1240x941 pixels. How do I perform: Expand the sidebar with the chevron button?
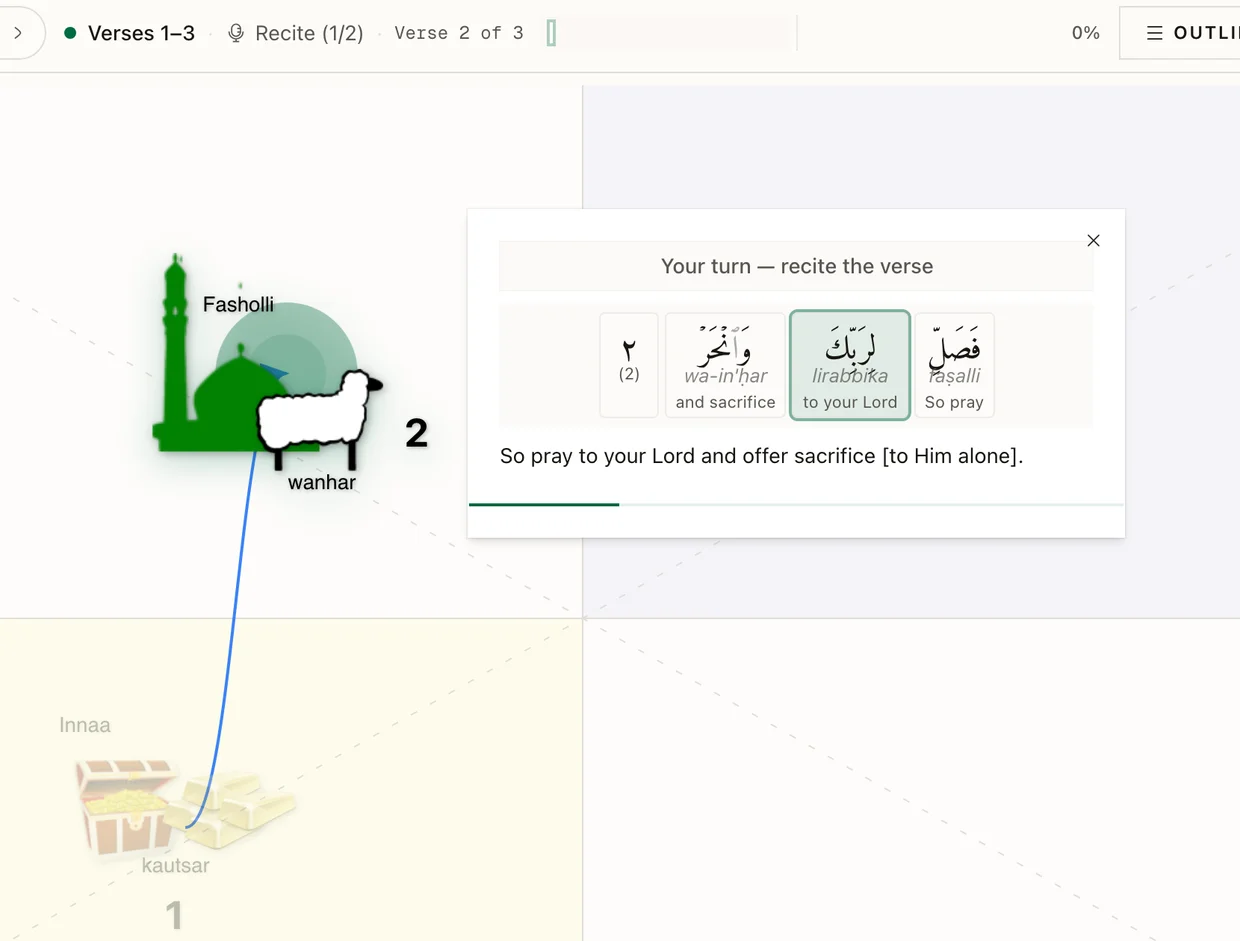[x=18, y=33]
